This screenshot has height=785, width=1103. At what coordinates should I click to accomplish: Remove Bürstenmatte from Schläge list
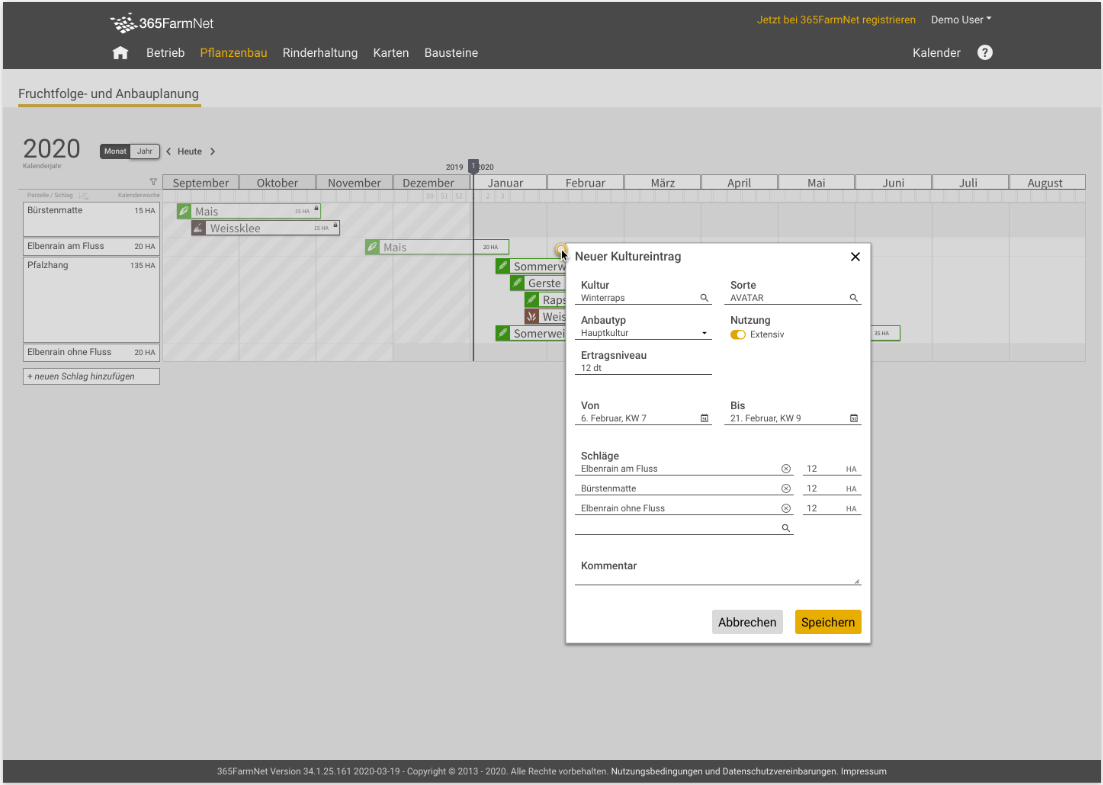click(786, 489)
